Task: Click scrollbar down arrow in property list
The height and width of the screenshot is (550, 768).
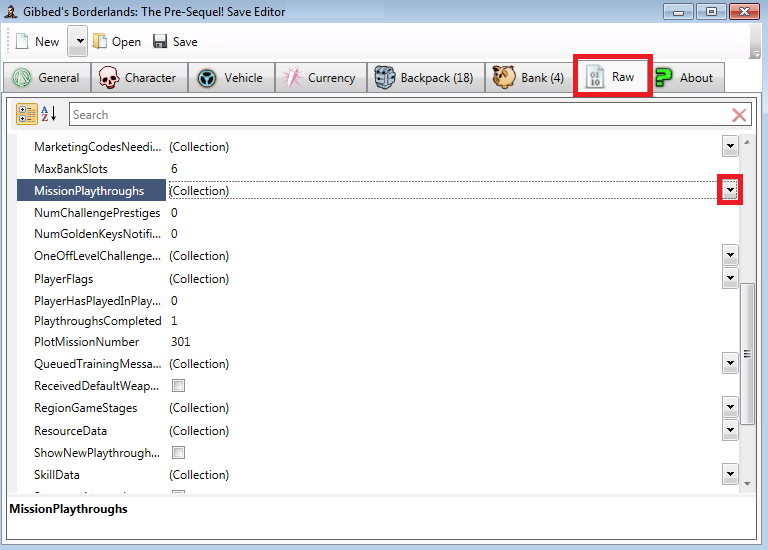Action: click(x=747, y=483)
